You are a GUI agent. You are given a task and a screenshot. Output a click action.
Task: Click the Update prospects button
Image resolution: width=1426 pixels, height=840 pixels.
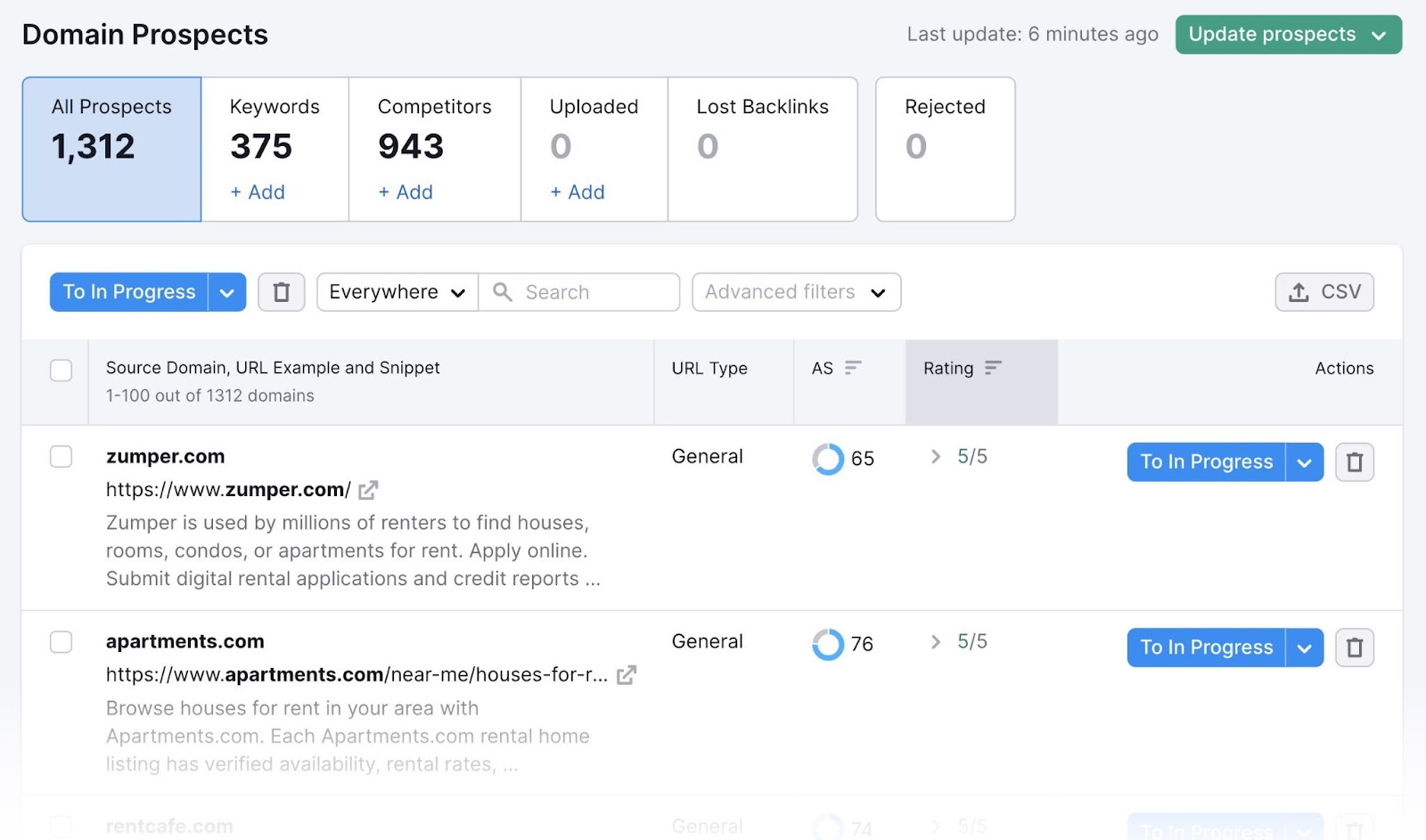pyautogui.click(x=1287, y=35)
